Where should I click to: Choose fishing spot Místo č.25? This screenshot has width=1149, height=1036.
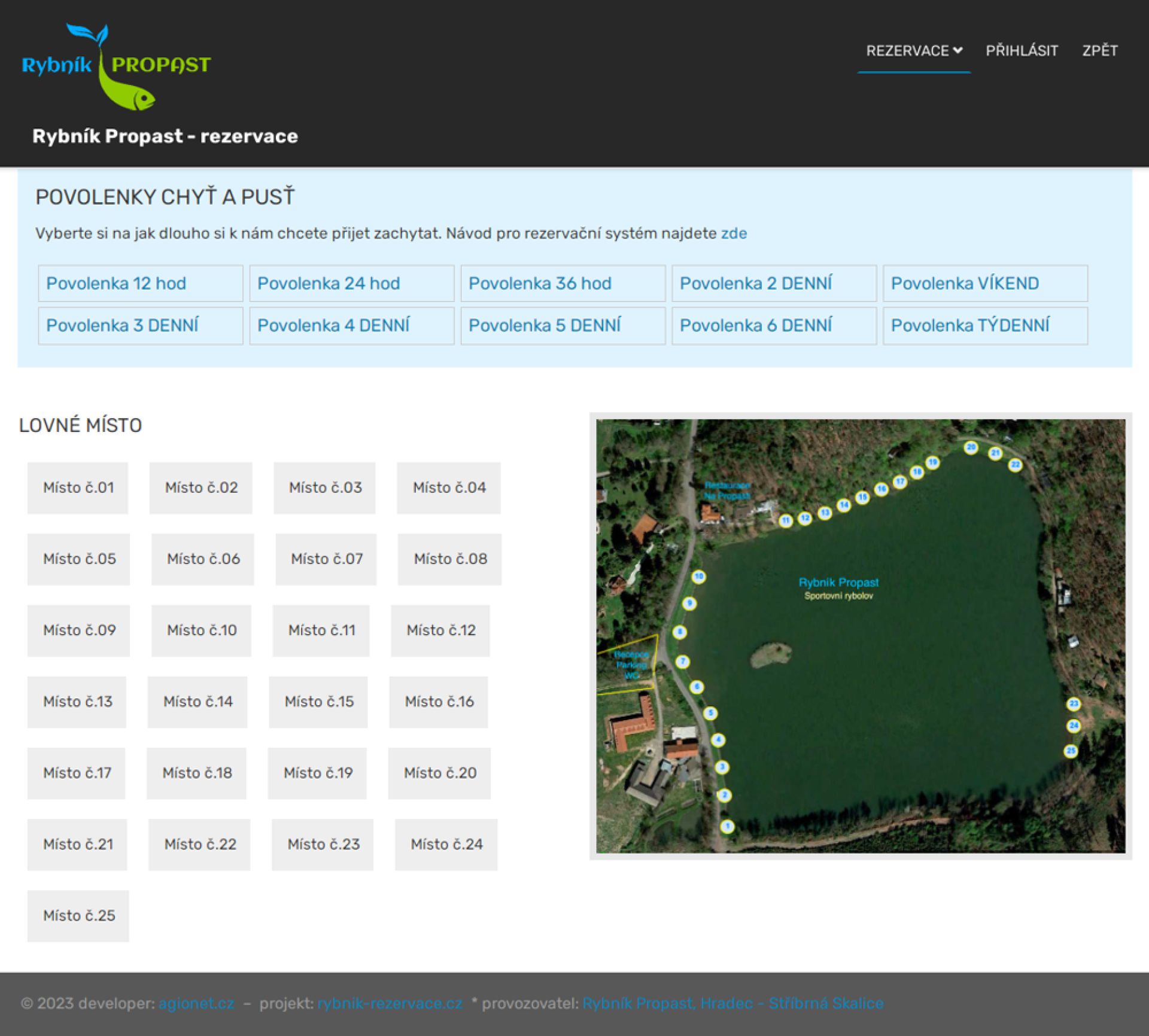[78, 916]
